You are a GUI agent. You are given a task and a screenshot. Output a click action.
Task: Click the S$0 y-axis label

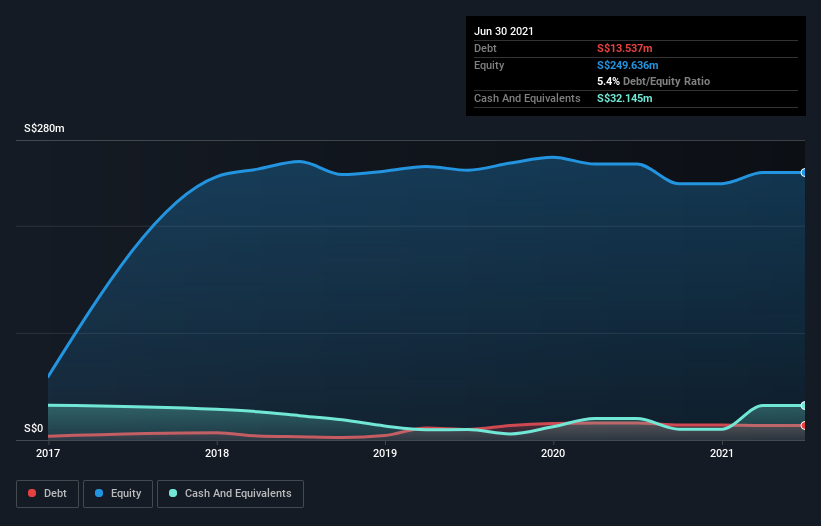[34, 428]
